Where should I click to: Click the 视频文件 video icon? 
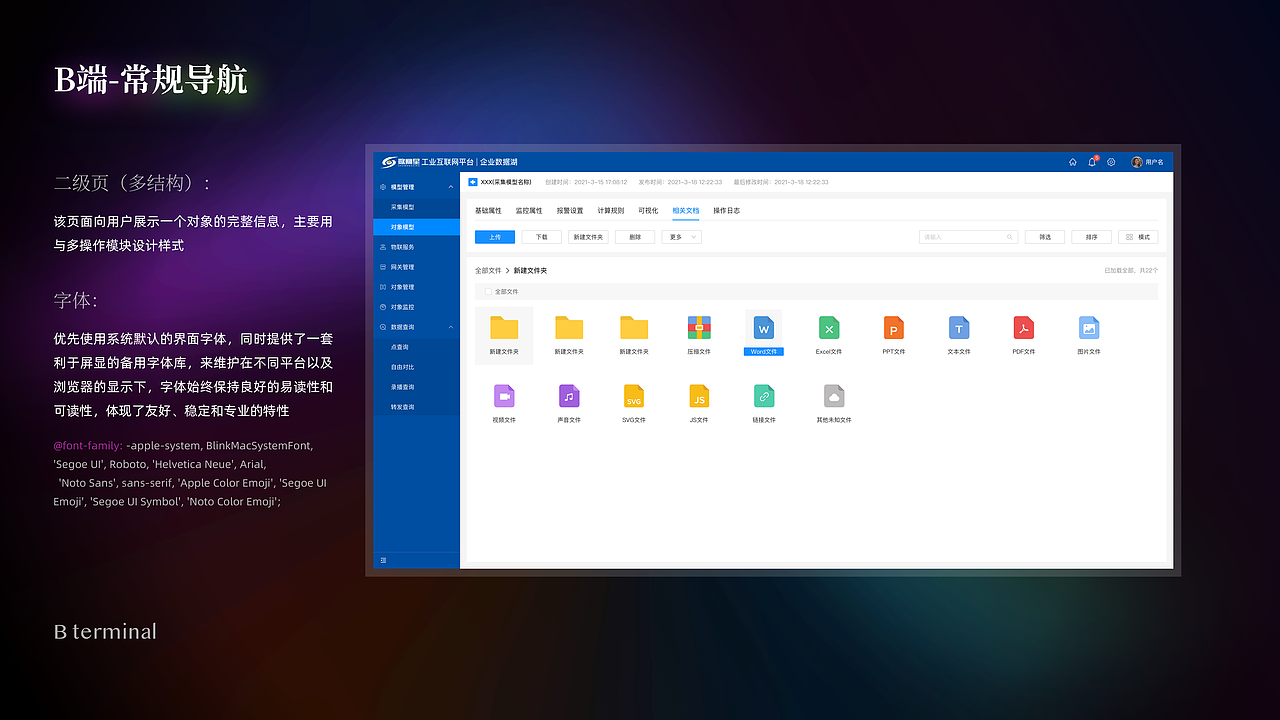504,397
